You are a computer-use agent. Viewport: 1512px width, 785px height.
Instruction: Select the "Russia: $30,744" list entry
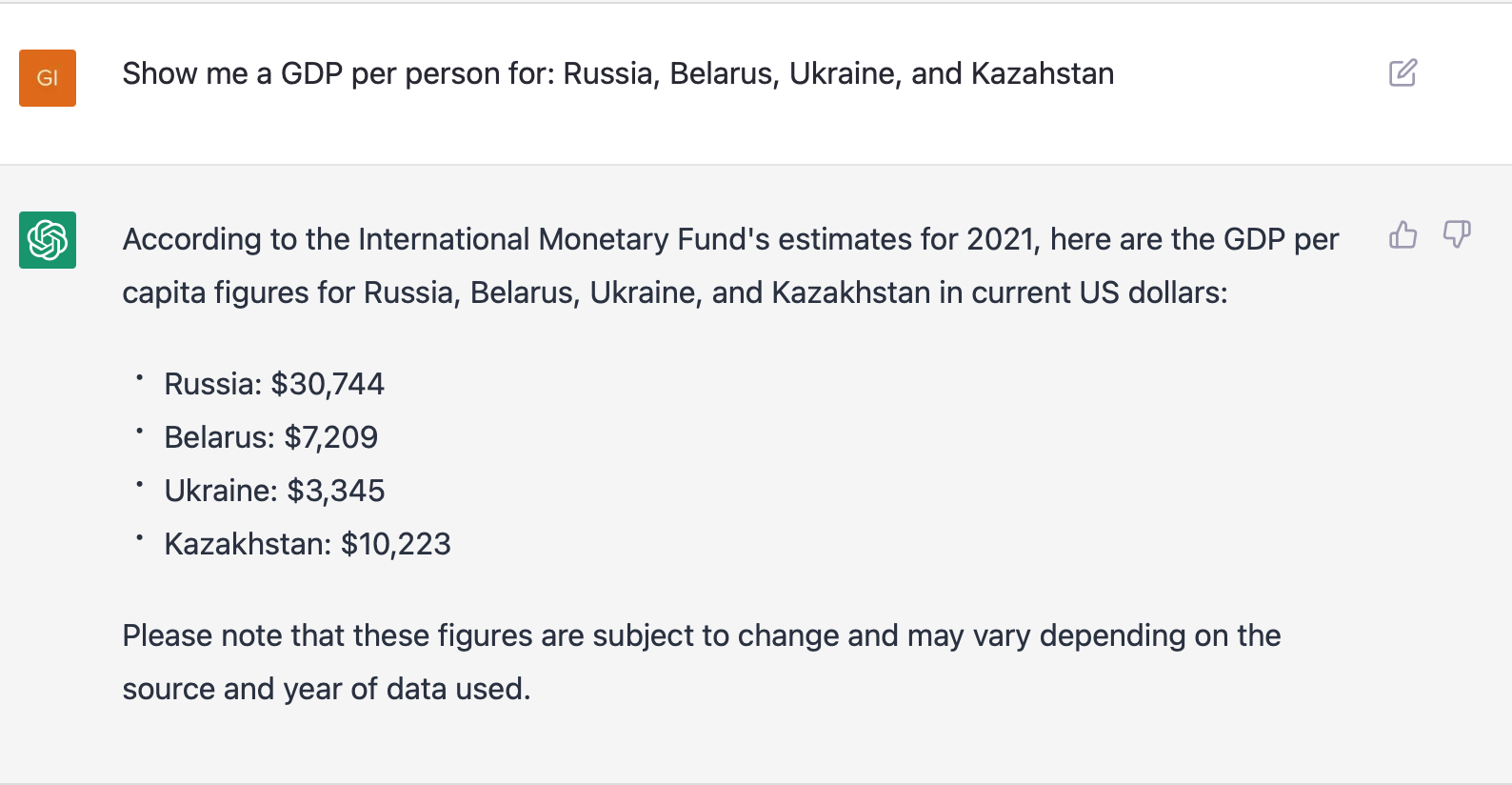(274, 384)
